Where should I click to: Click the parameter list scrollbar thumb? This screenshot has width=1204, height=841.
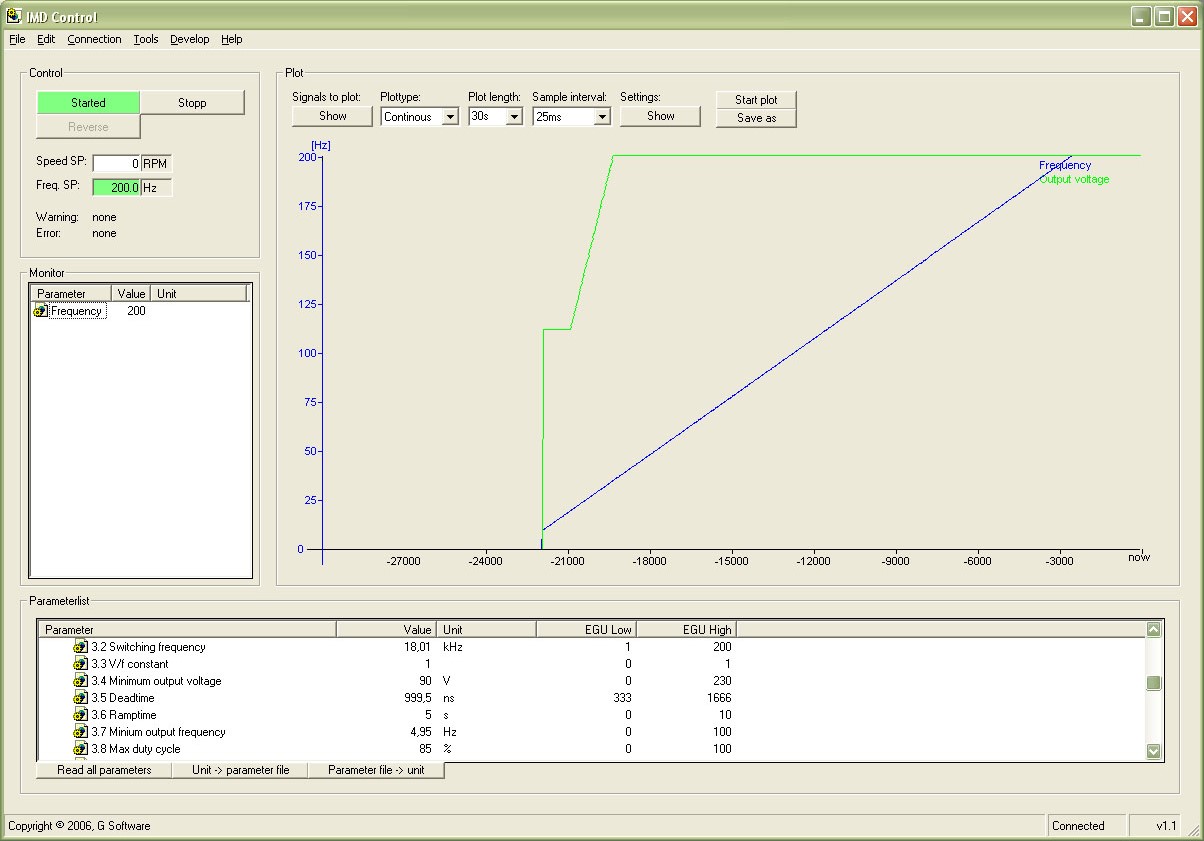tap(1153, 683)
